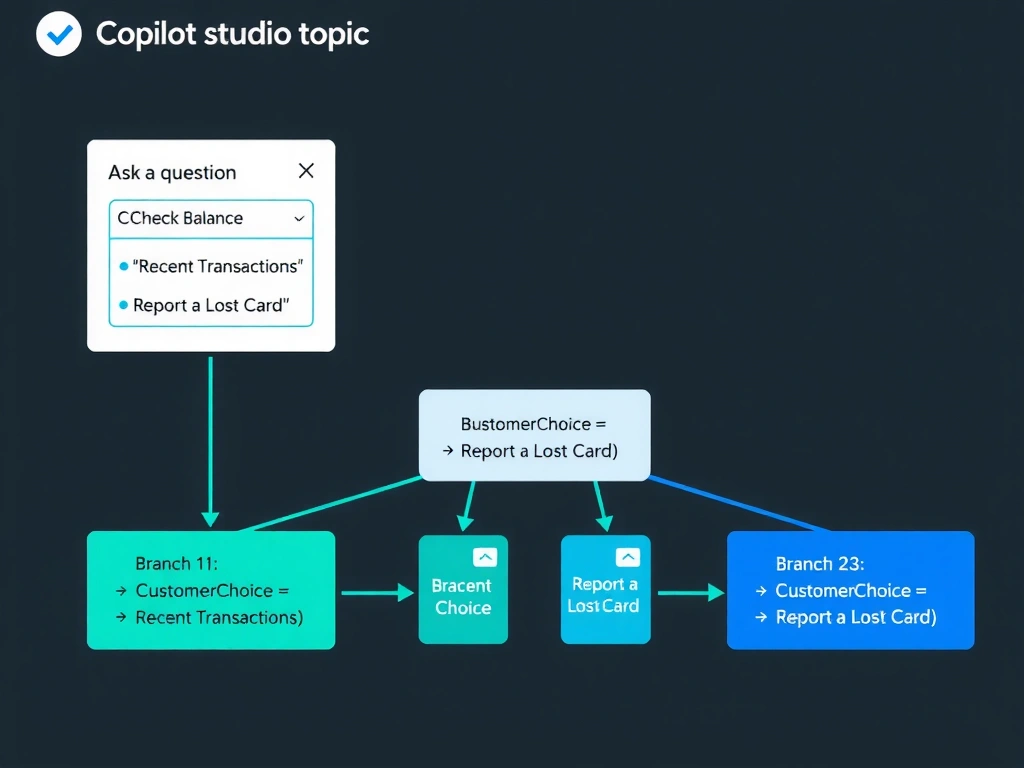Click the Copilot studio topic title
The width and height of the screenshot is (1024, 768).
click(x=232, y=34)
